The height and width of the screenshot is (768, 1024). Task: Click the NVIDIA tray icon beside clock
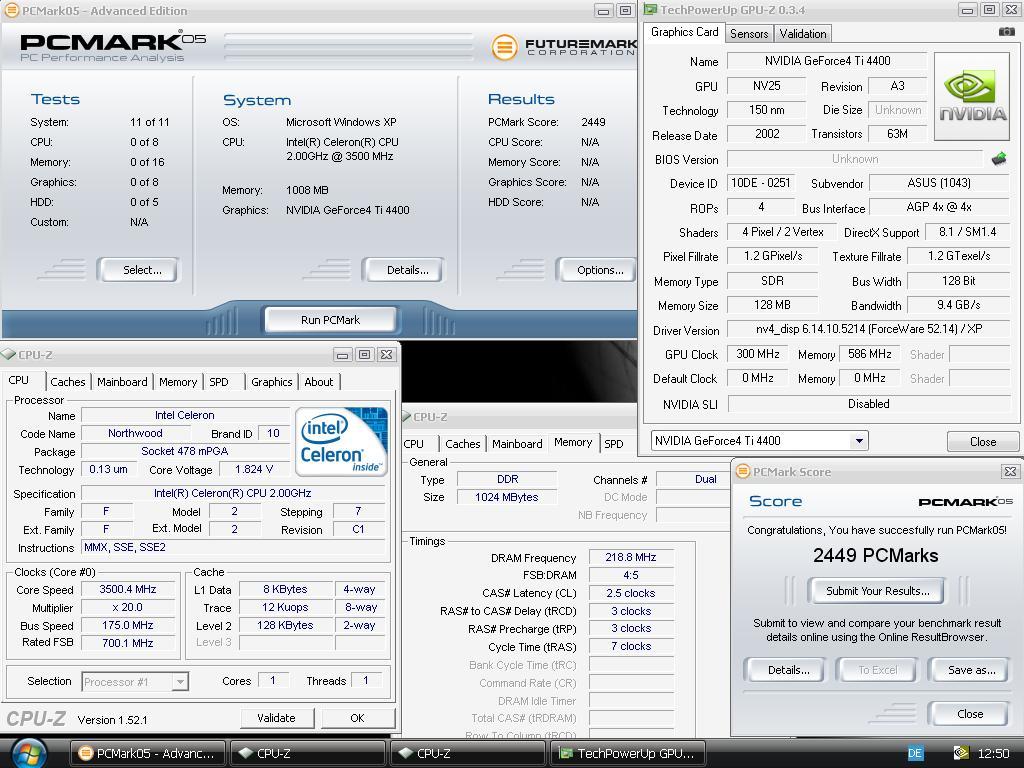[x=961, y=753]
